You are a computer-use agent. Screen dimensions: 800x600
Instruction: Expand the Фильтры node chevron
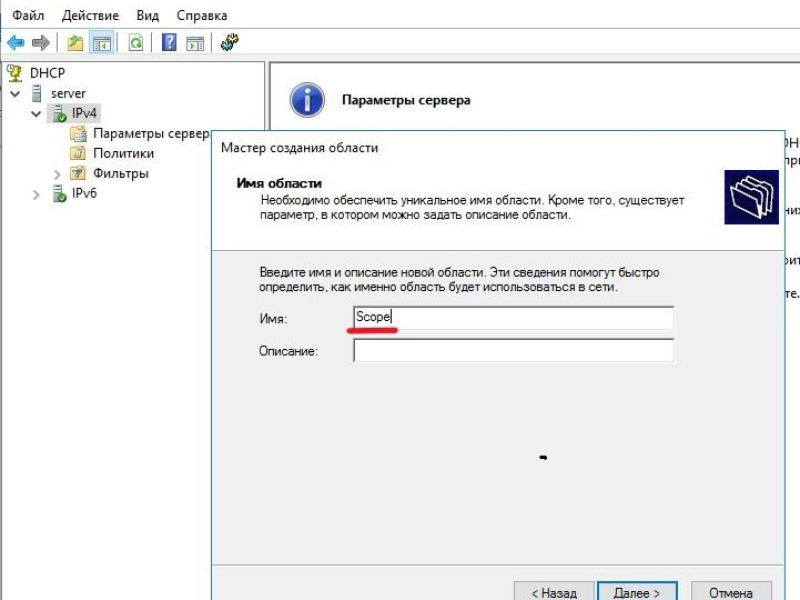[x=57, y=174]
